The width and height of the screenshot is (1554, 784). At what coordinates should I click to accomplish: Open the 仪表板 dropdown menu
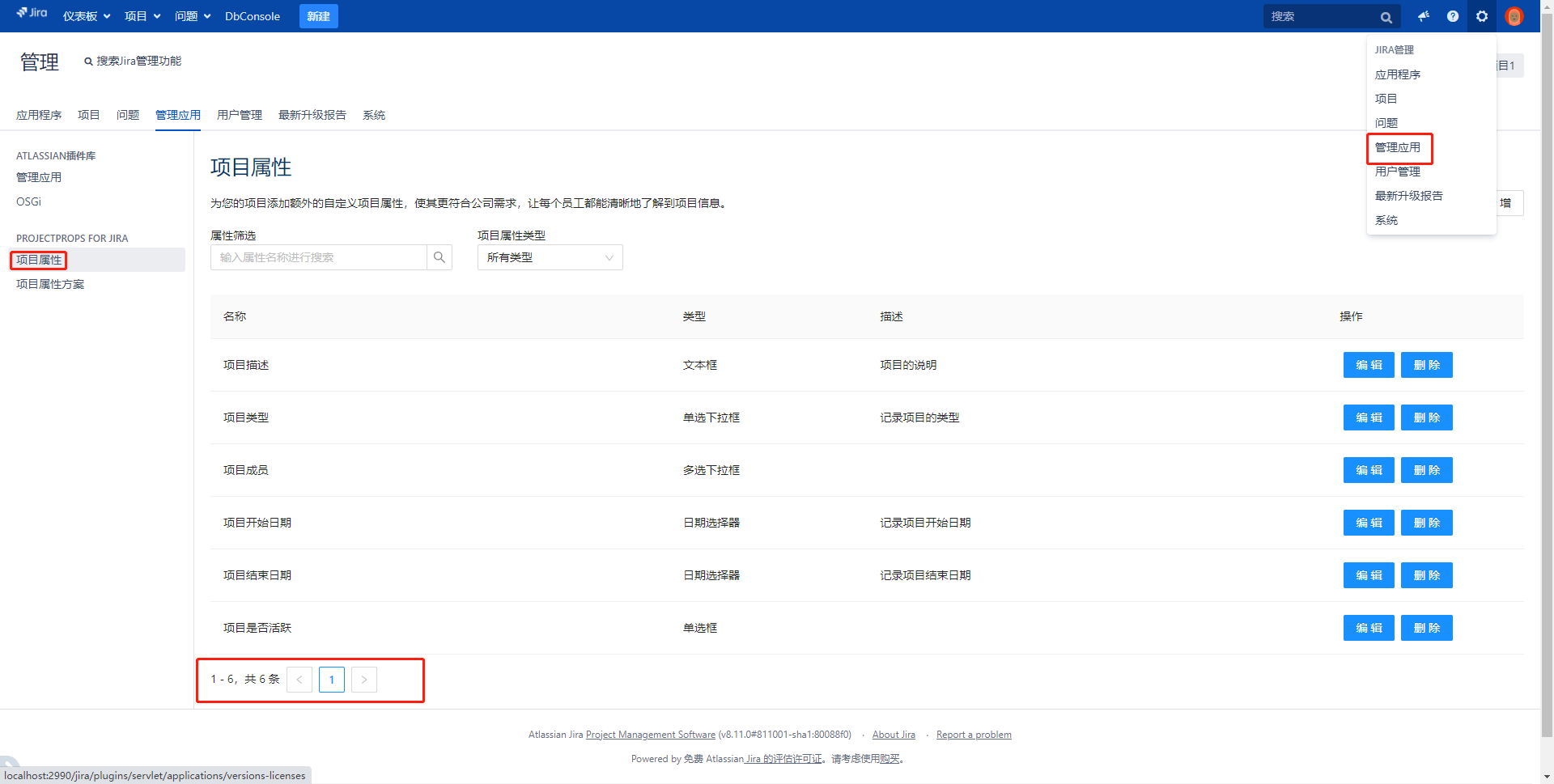(87, 16)
